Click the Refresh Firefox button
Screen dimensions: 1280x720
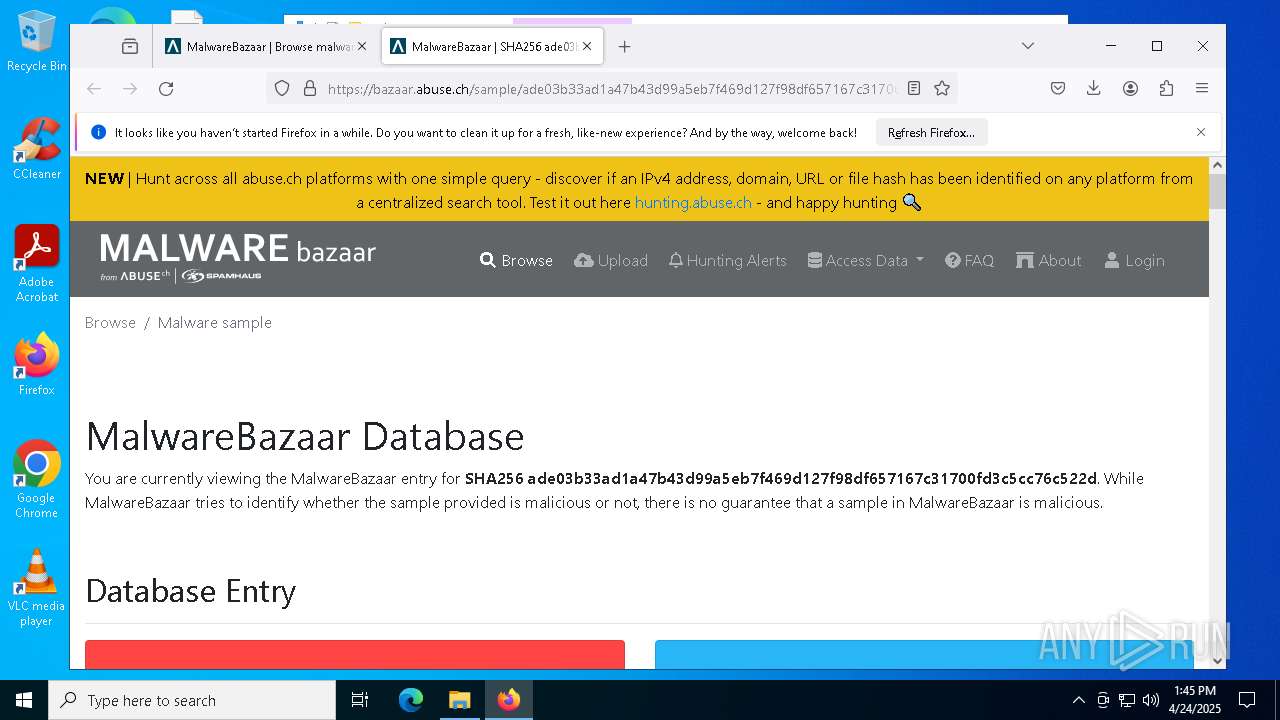tap(931, 132)
